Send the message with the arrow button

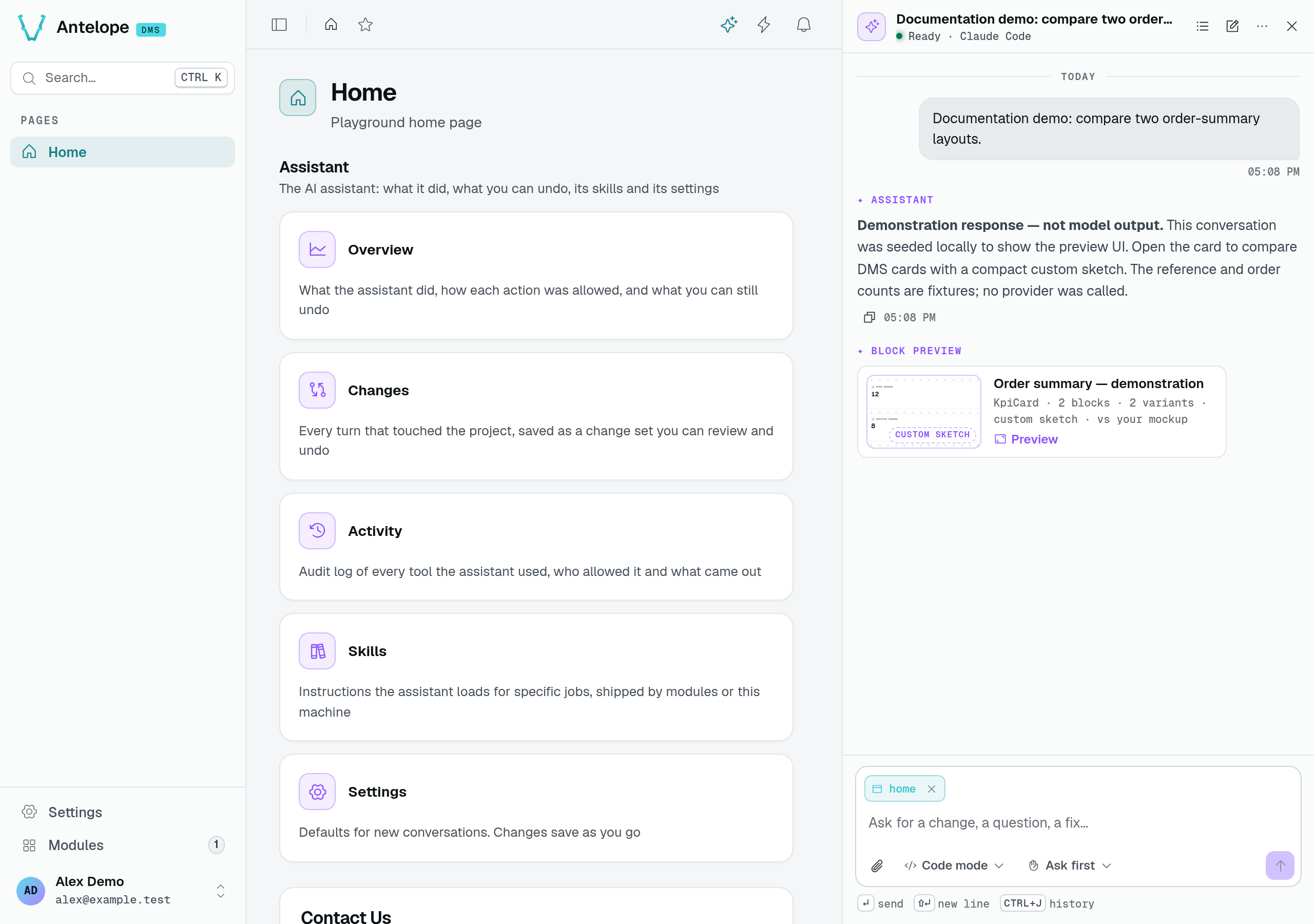pos(1280,865)
